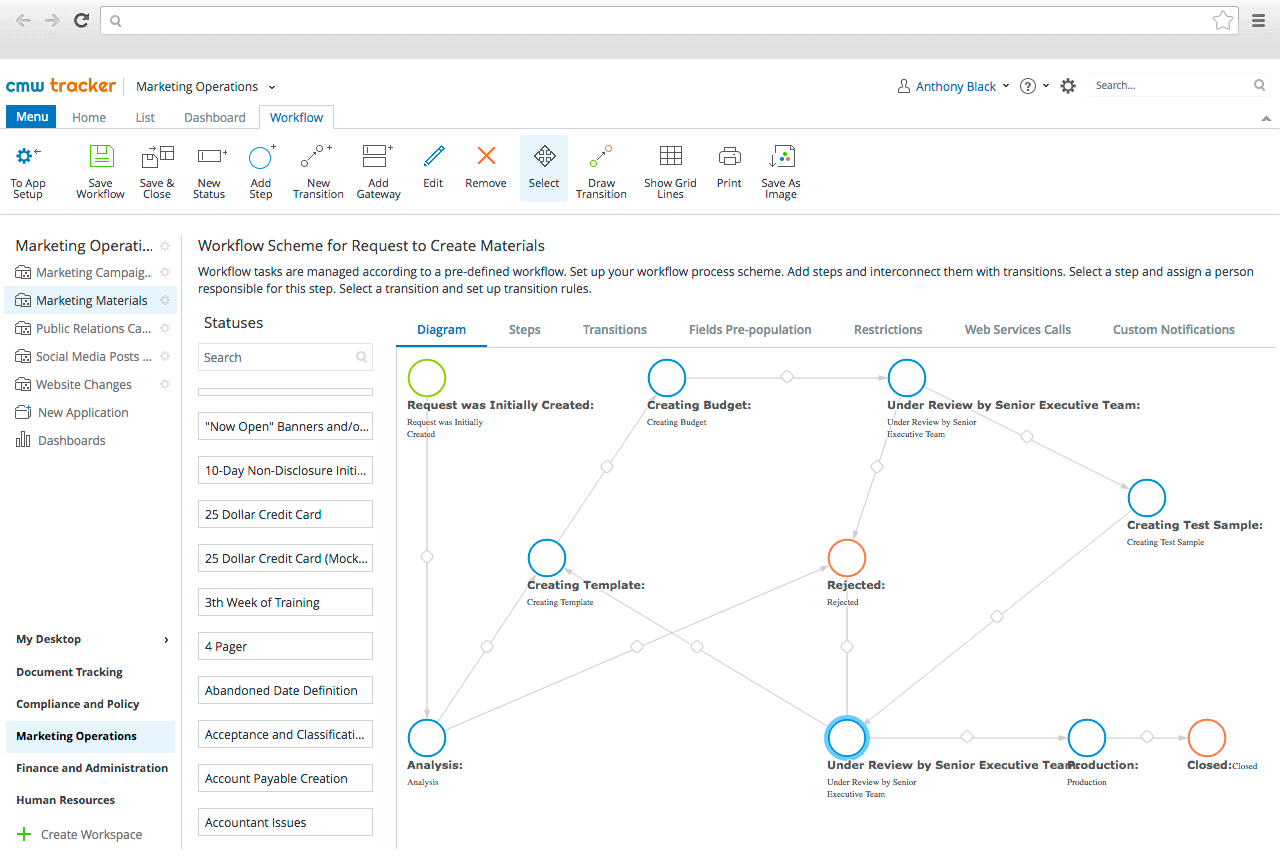Click the Save As Image icon
This screenshot has height=859, width=1280.
[781, 157]
